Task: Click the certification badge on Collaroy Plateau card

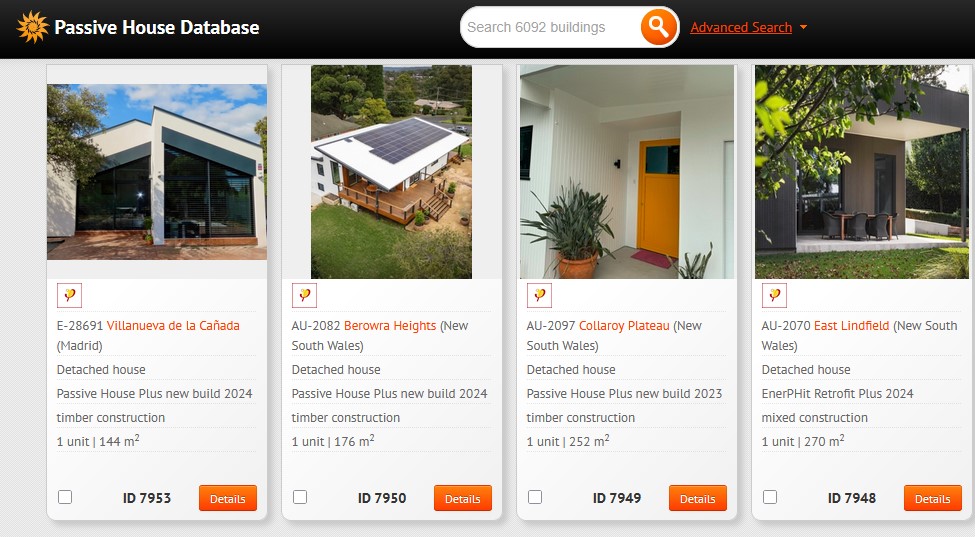Action: pos(539,295)
